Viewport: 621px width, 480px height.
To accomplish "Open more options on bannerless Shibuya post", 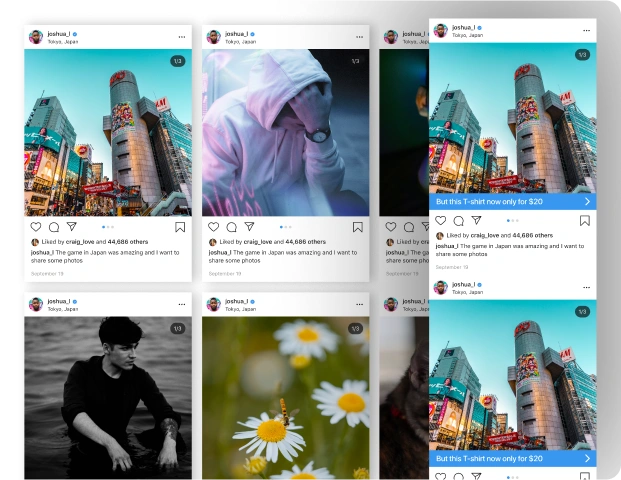I will click(182, 37).
